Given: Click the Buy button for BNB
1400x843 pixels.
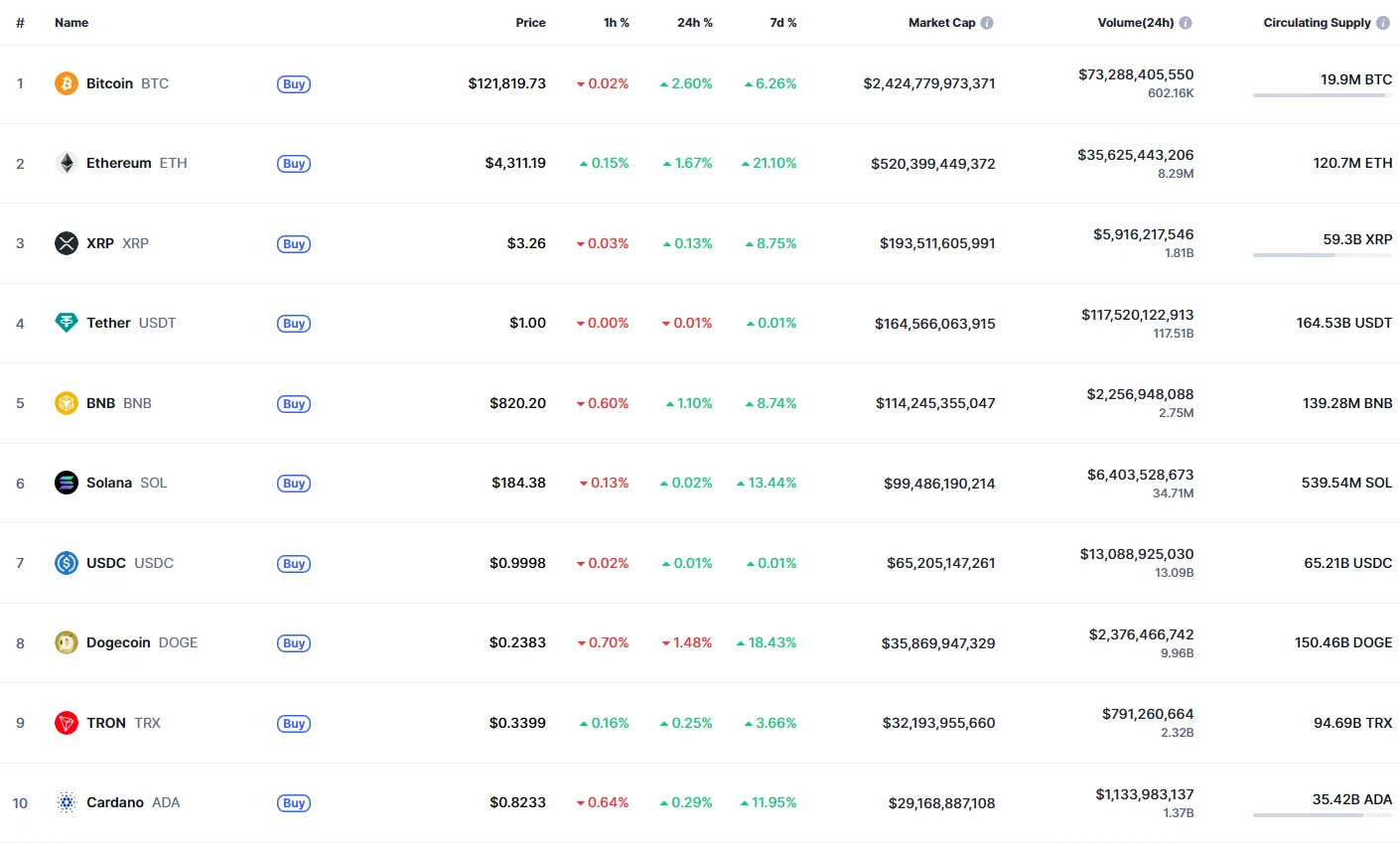Looking at the screenshot, I should tap(294, 404).
